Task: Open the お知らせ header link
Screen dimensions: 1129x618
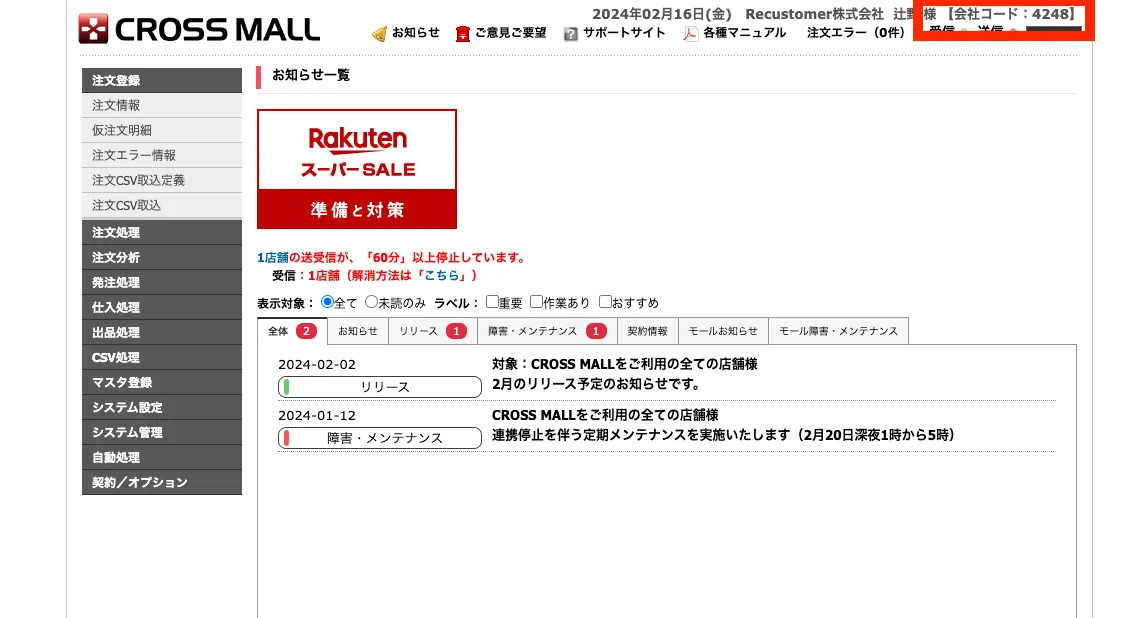Action: coord(415,32)
